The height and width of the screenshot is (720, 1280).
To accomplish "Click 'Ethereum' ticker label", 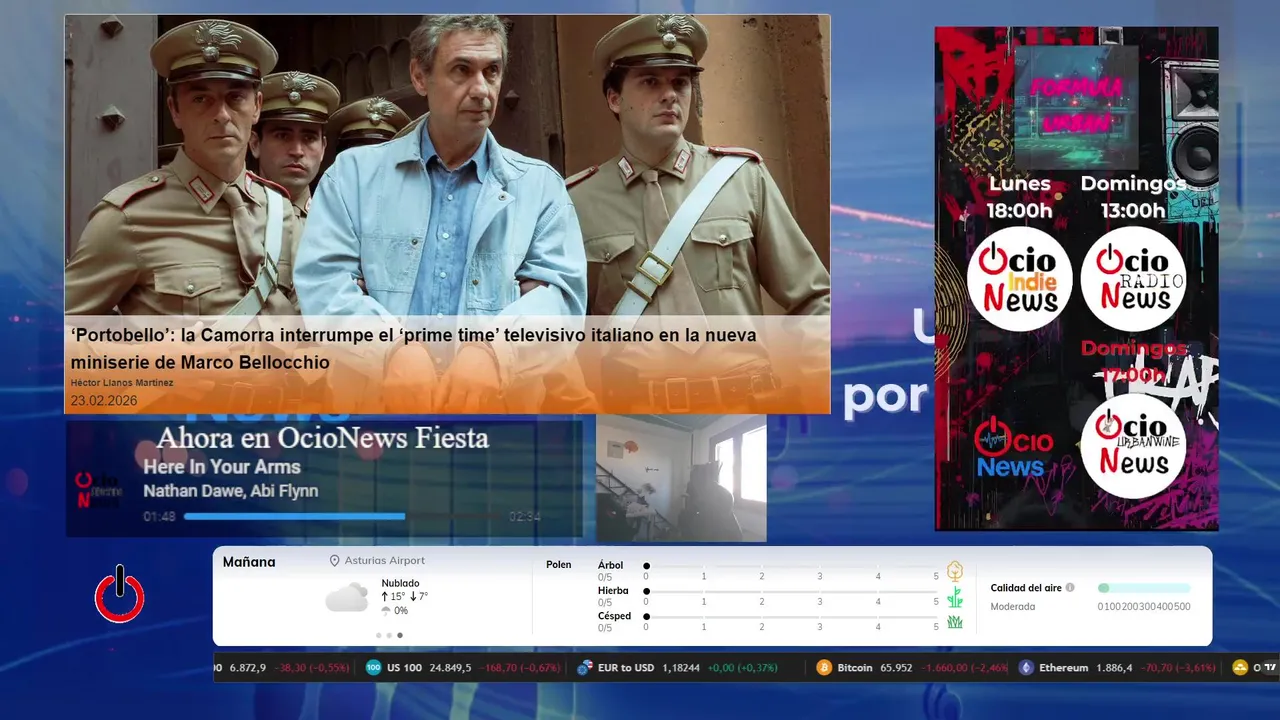I will (1064, 668).
